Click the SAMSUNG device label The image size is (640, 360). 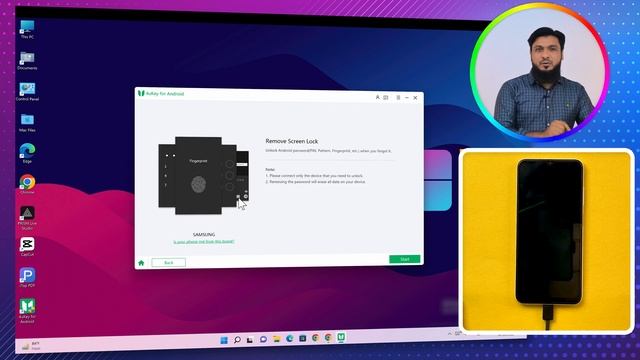(204, 234)
